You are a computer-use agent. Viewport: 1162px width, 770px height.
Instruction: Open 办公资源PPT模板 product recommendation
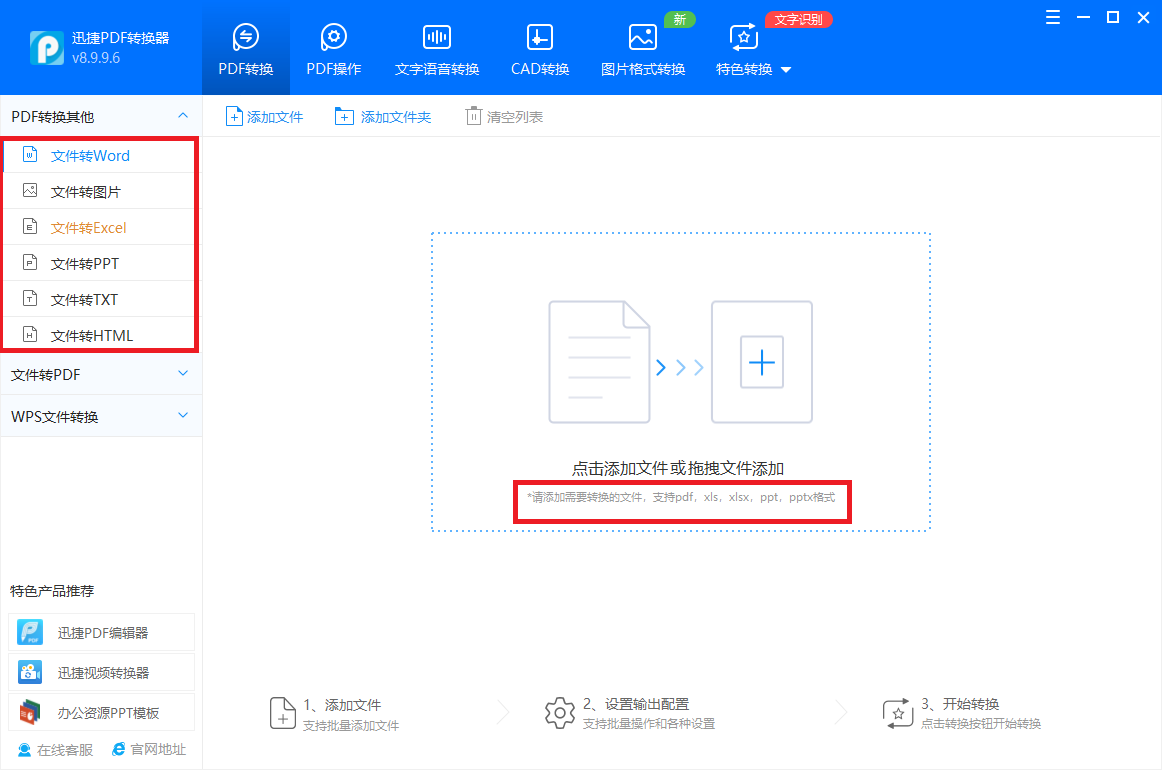click(102, 712)
